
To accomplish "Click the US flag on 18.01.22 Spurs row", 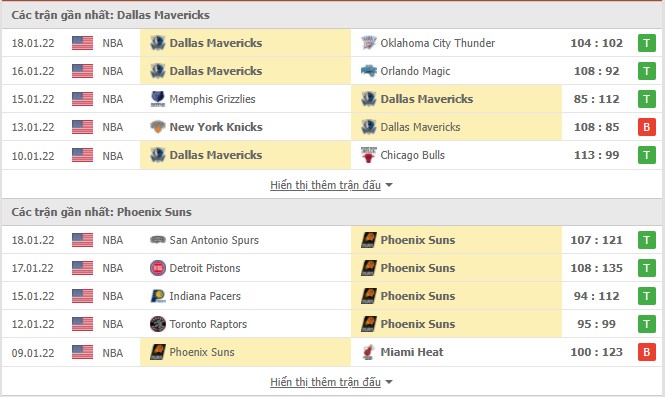I will pyautogui.click(x=82, y=240).
